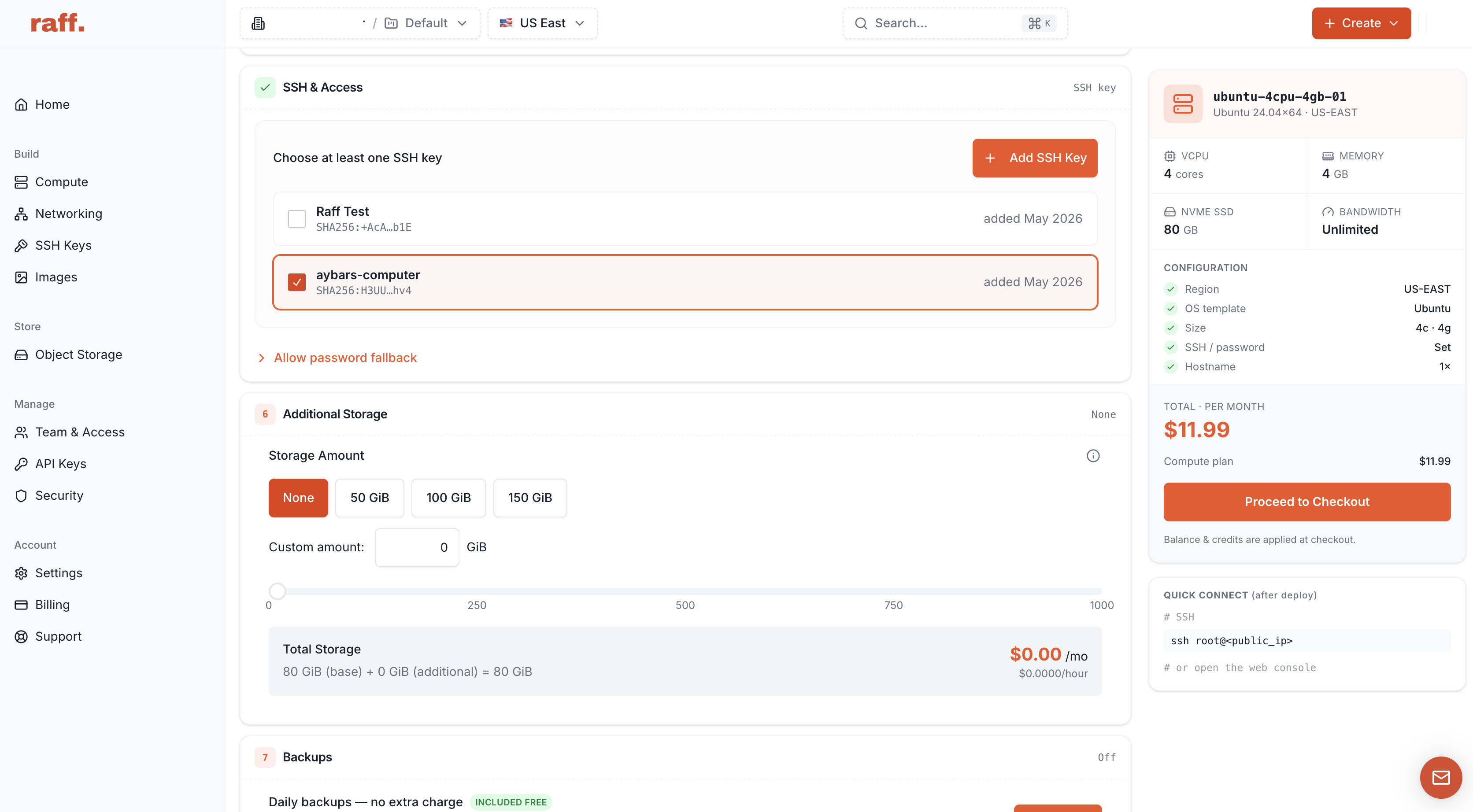Open the Create dropdown menu

(x=1361, y=23)
